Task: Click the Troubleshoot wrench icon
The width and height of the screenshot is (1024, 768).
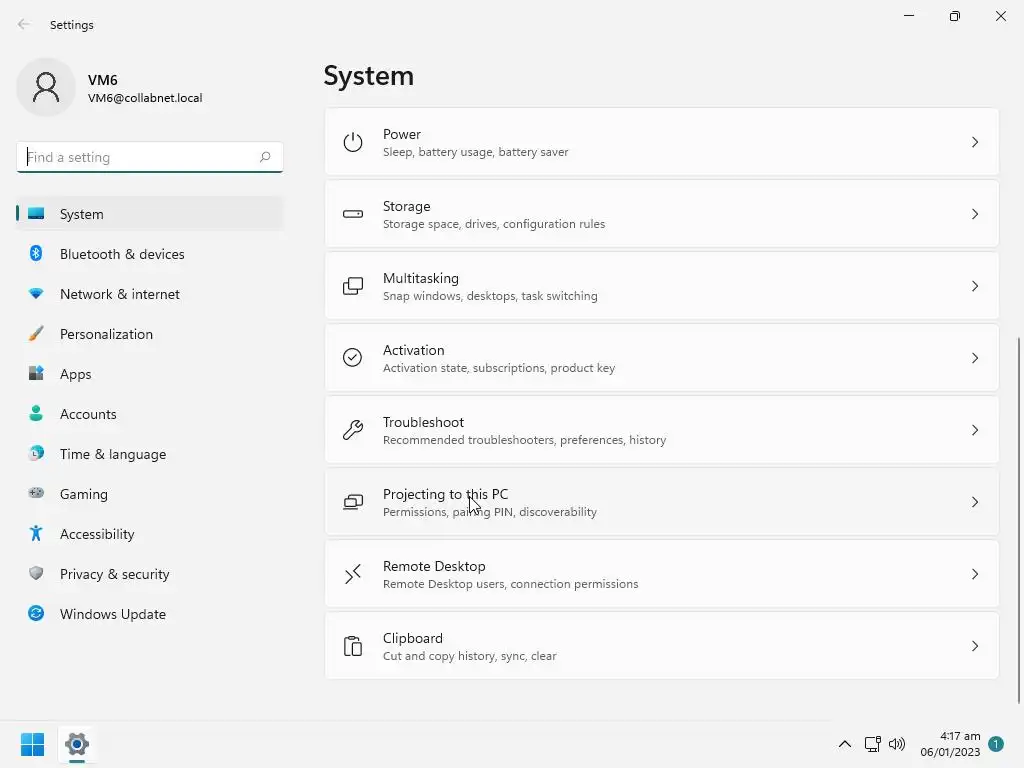Action: [353, 430]
